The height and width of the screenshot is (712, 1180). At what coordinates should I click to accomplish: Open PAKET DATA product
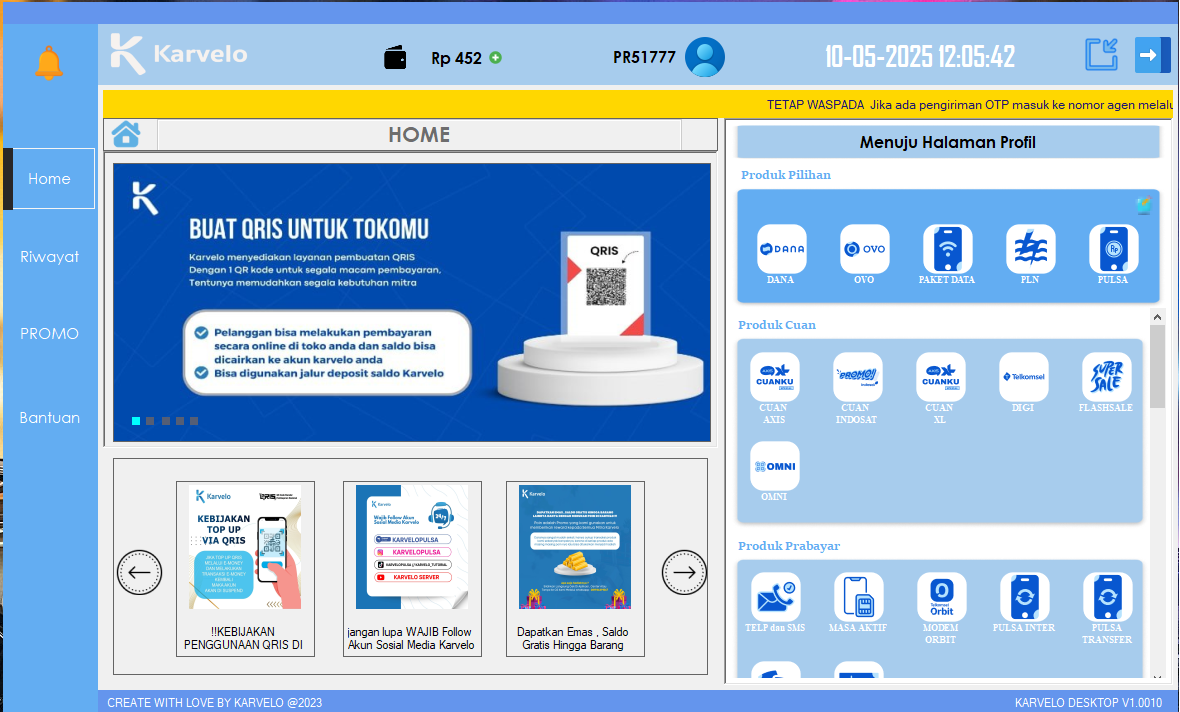pyautogui.click(x=947, y=249)
